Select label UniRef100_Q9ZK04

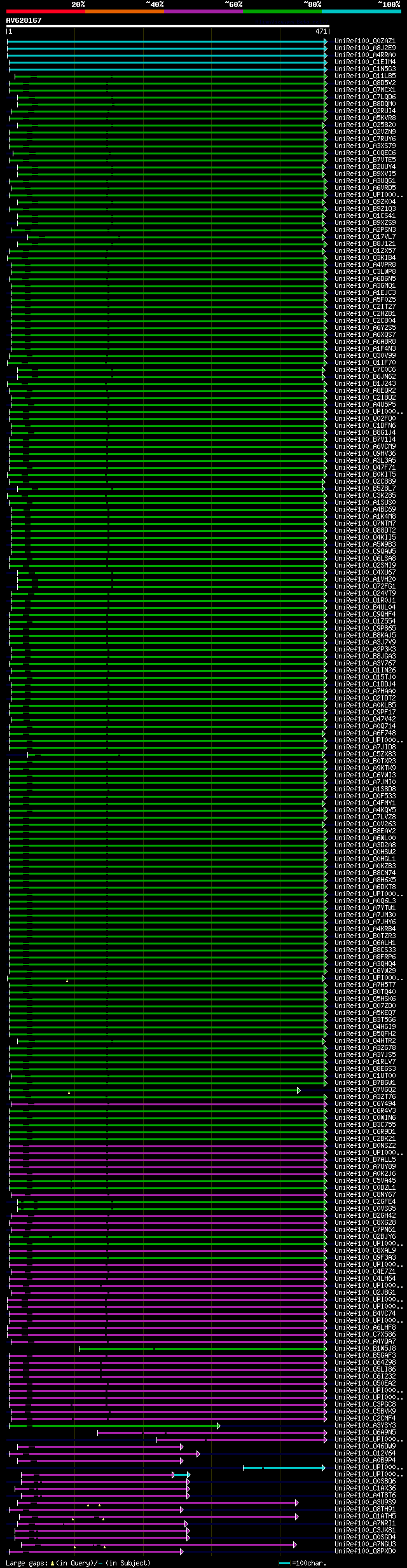pyautogui.click(x=365, y=202)
